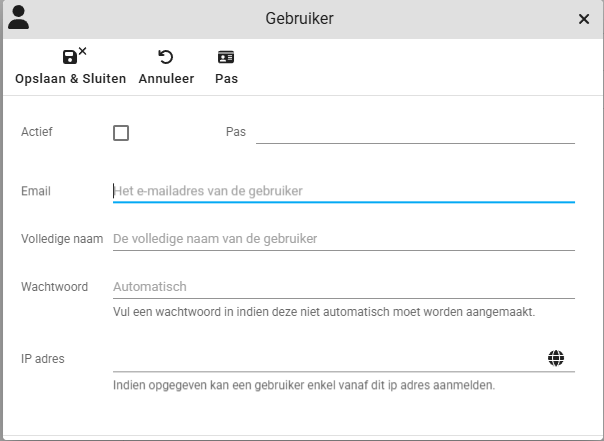Image resolution: width=604 pixels, height=441 pixels.
Task: Click the Annuleer undo arrow icon
Action: pyautogui.click(x=166, y=57)
